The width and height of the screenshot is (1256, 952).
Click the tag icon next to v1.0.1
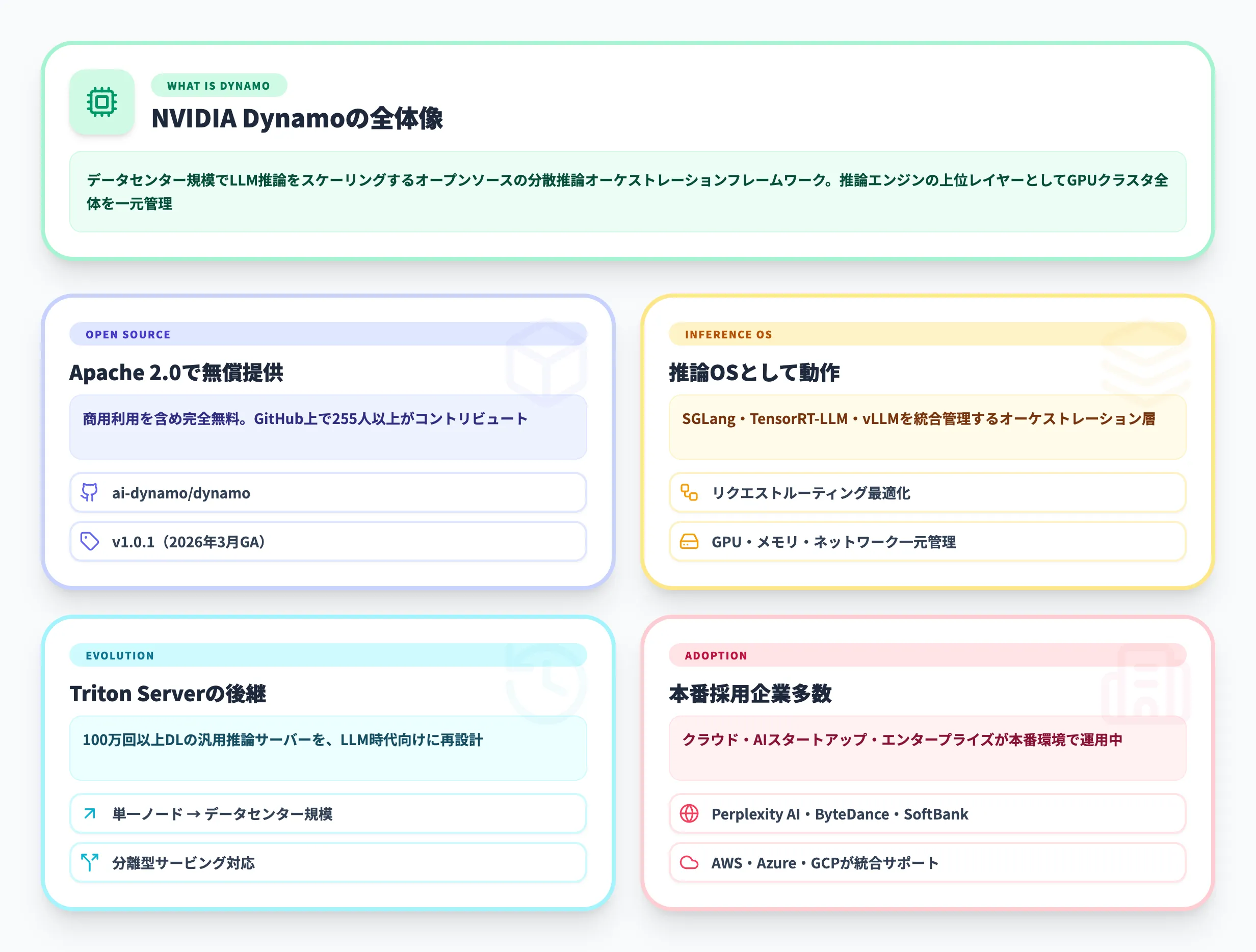click(89, 541)
